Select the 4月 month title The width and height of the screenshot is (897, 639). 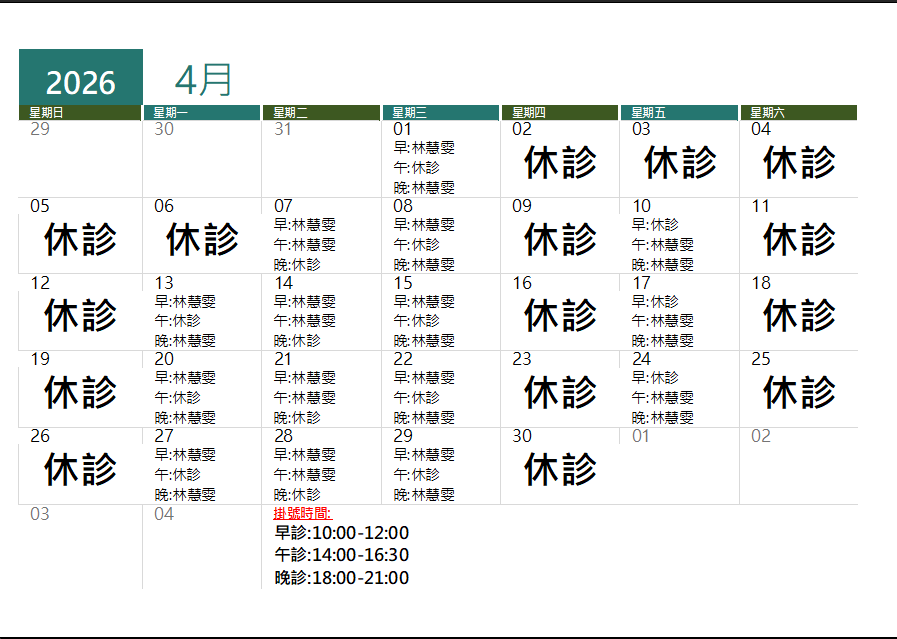205,77
